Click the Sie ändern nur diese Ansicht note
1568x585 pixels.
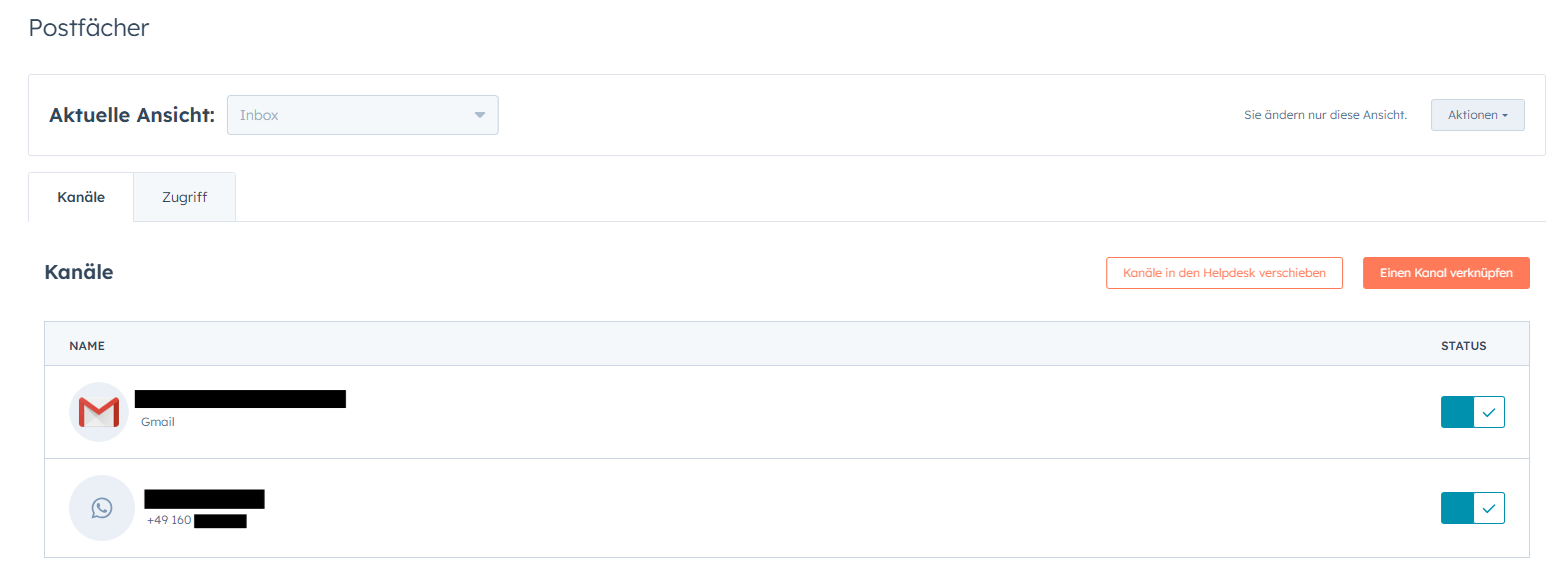coord(1325,115)
